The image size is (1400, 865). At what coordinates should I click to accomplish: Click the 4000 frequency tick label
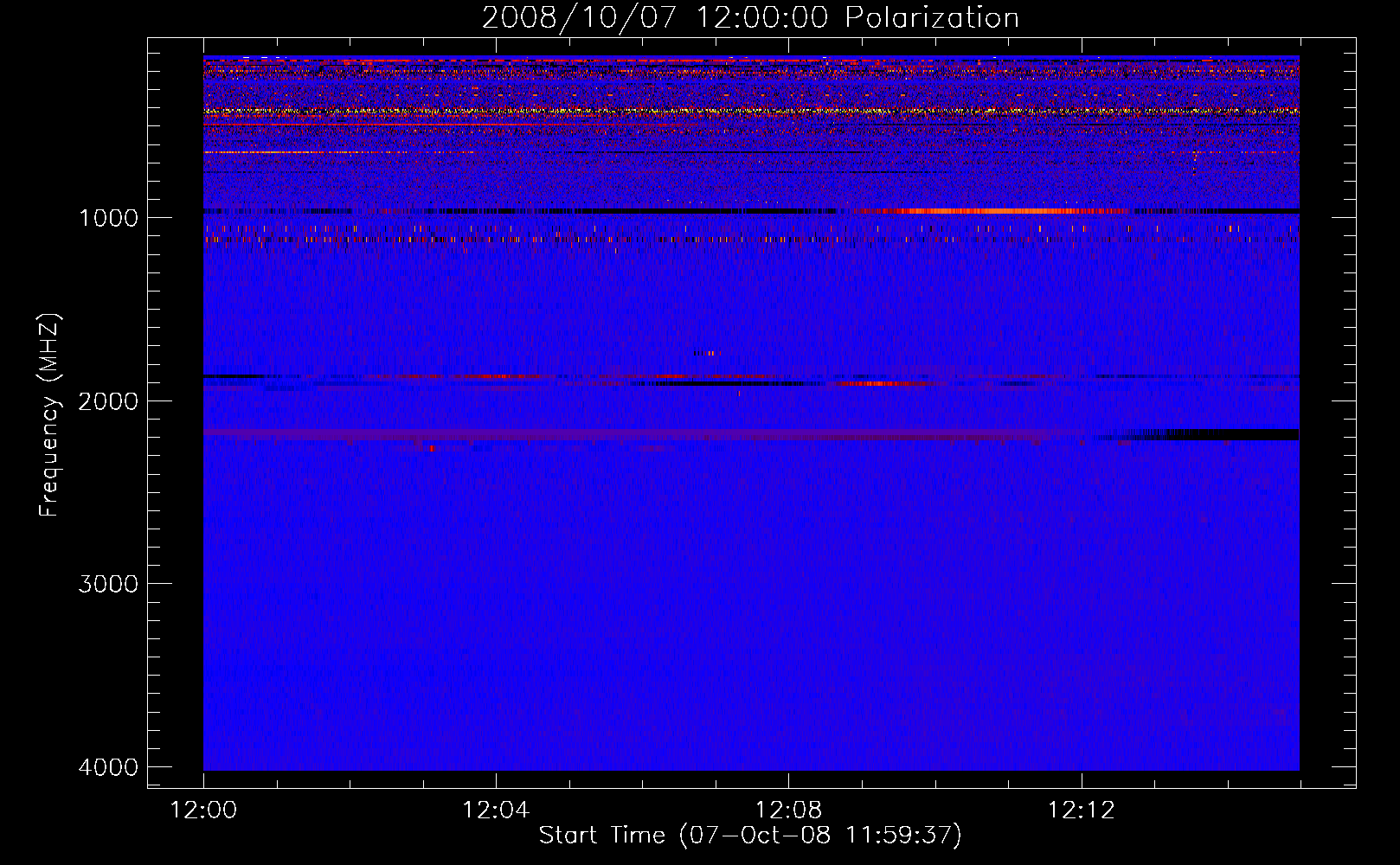108,767
